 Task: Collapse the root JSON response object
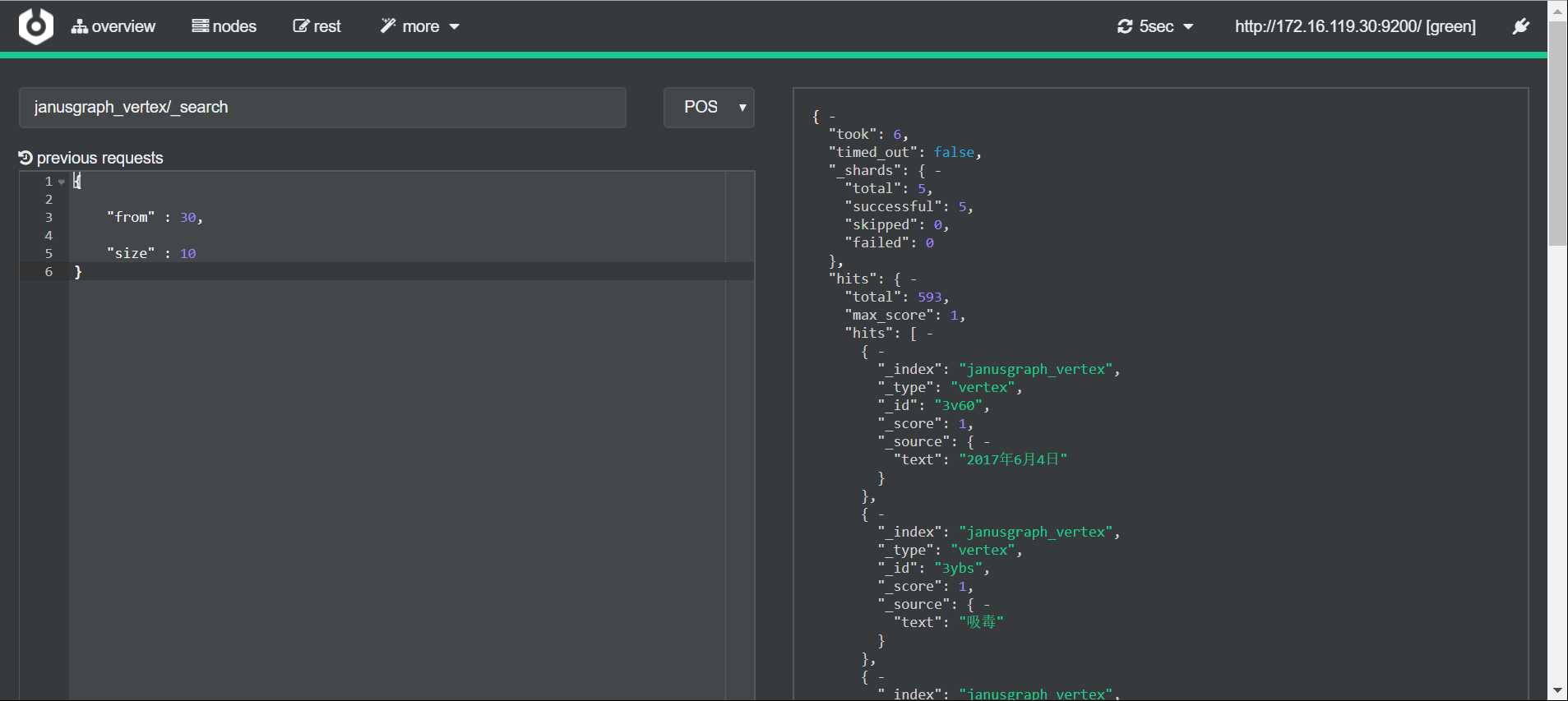(832, 117)
